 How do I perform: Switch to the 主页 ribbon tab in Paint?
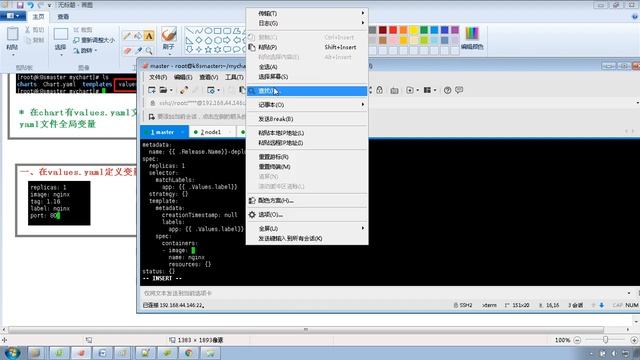(38, 17)
